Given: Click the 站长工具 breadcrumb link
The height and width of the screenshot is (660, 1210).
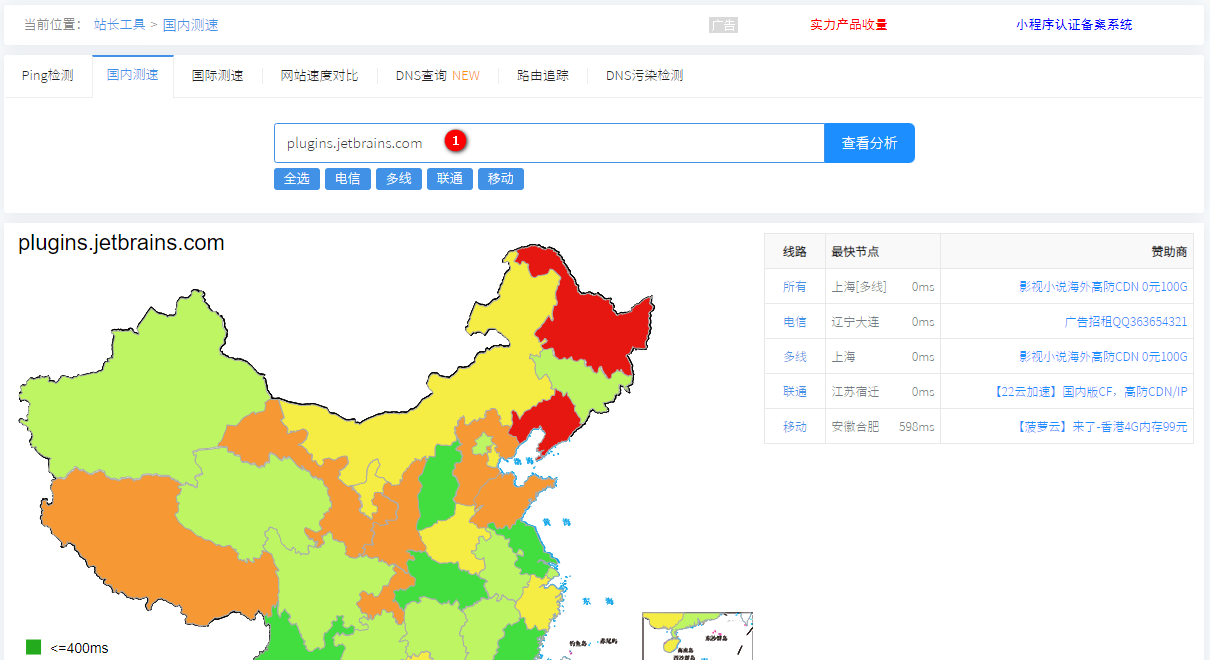Looking at the screenshot, I should click(120, 25).
